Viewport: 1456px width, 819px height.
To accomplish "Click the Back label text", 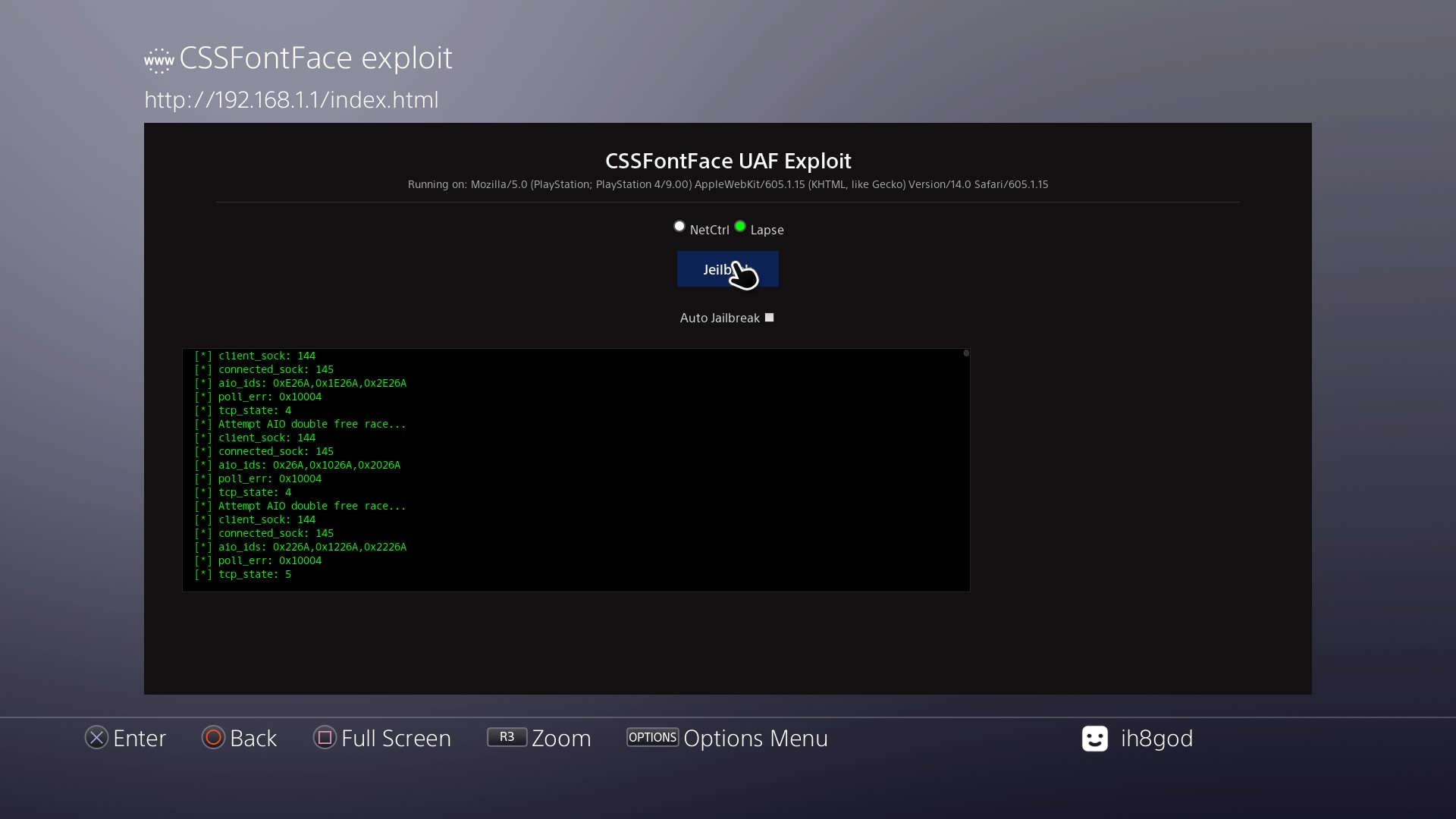I will point(253,738).
